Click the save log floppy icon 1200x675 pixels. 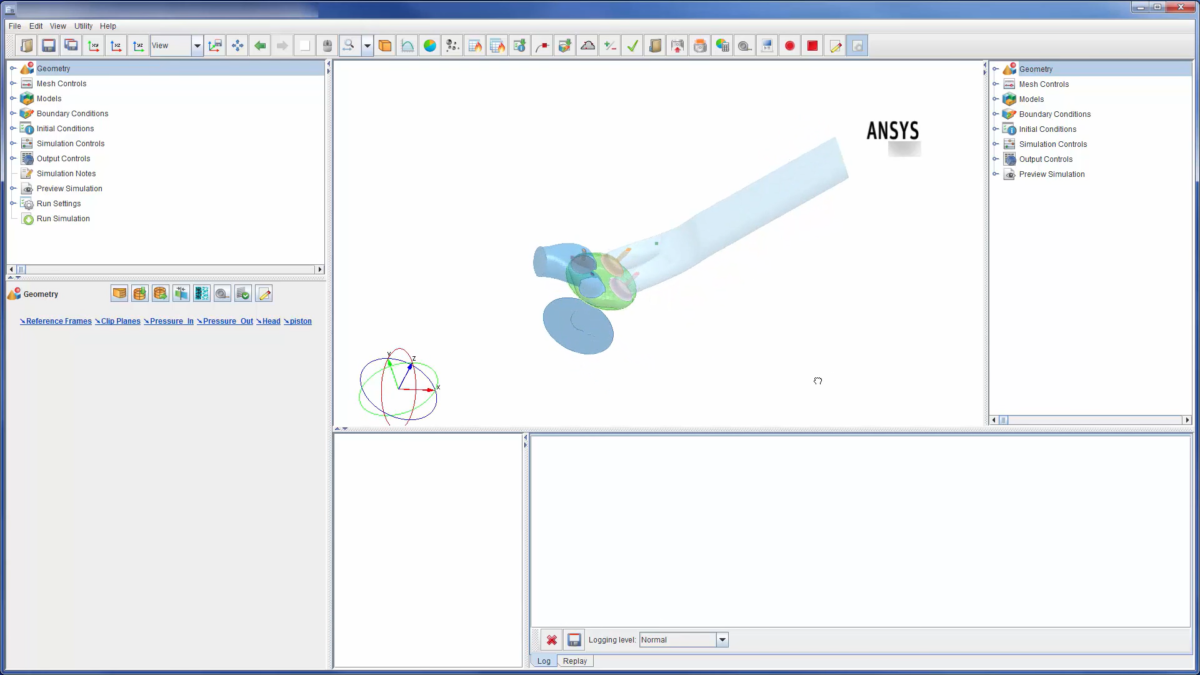pyautogui.click(x=574, y=639)
